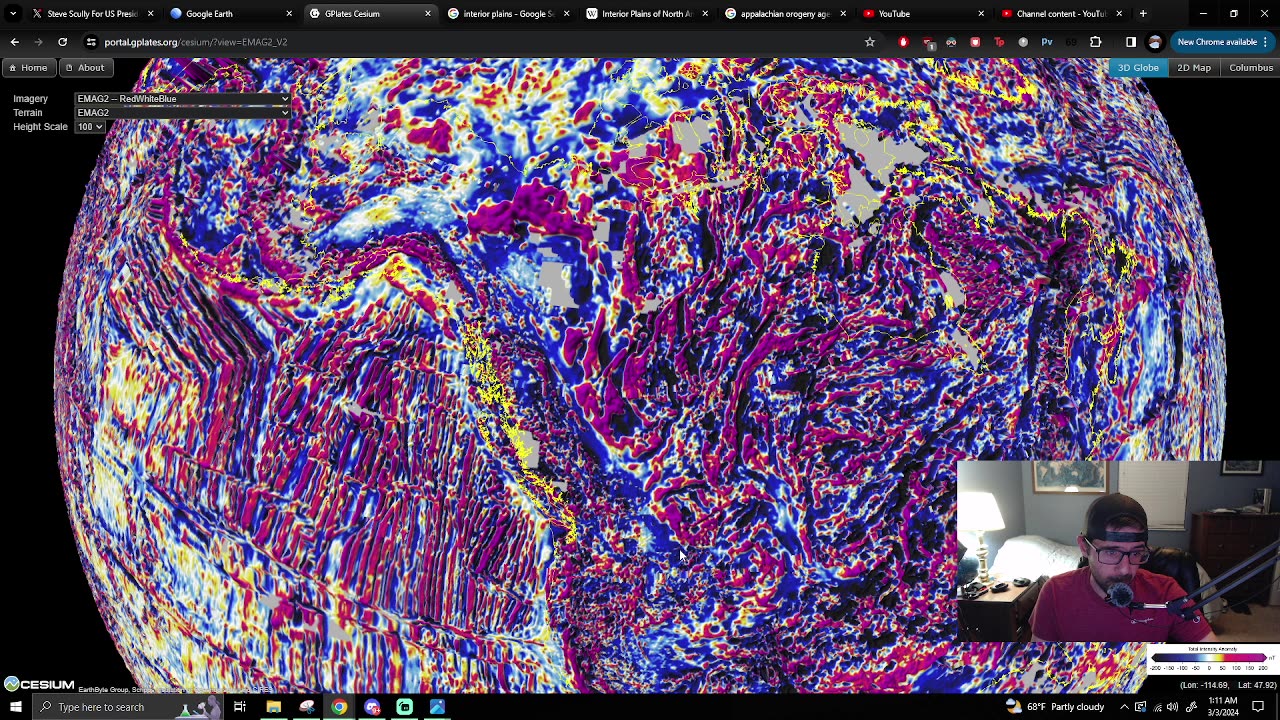Go back to the previous page
This screenshot has height=720, width=1280.
click(14, 42)
